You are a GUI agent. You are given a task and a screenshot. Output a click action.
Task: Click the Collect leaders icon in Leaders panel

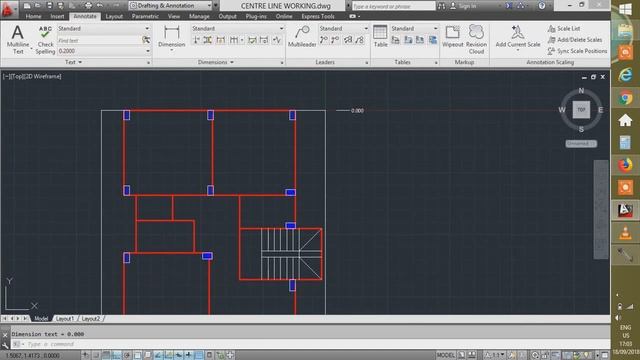click(x=360, y=40)
